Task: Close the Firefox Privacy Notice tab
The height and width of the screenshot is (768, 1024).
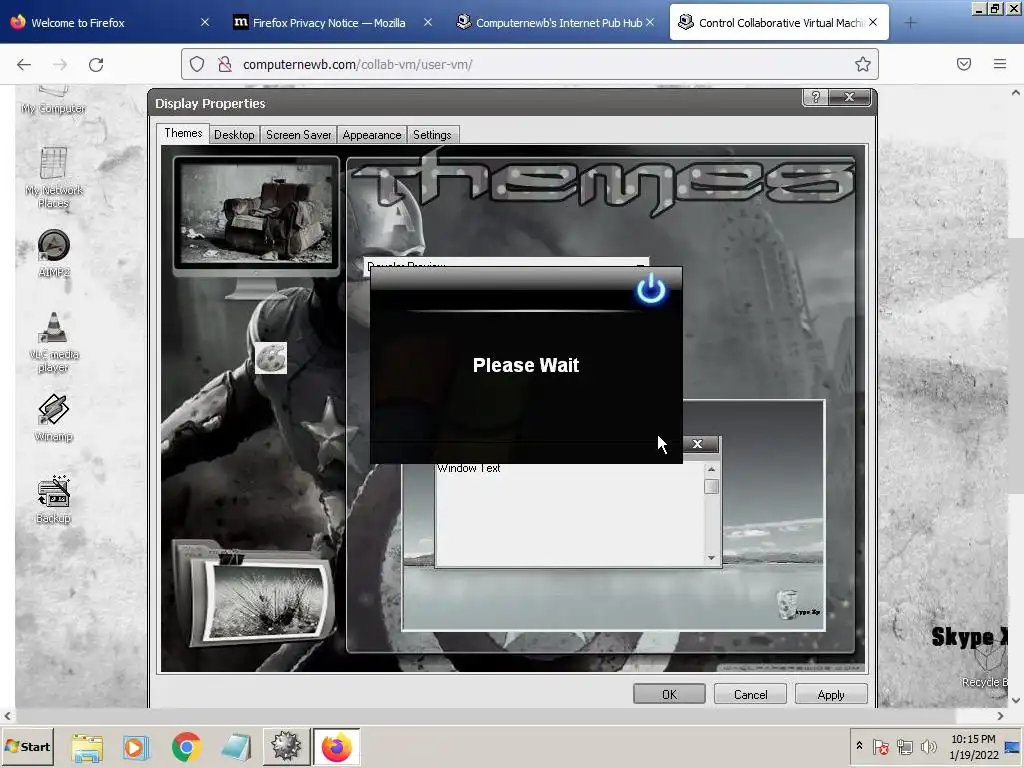Action: tap(427, 22)
